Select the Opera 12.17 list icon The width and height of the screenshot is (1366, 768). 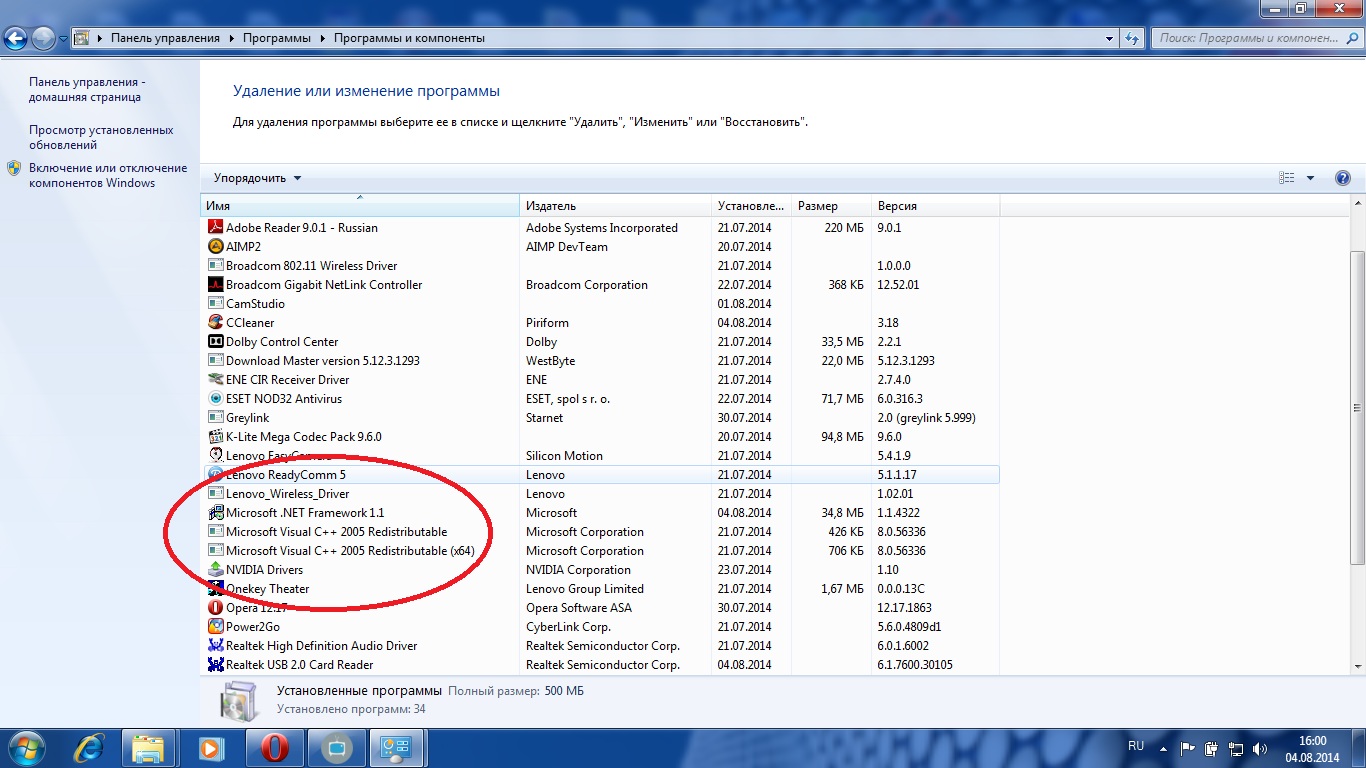[x=215, y=608]
